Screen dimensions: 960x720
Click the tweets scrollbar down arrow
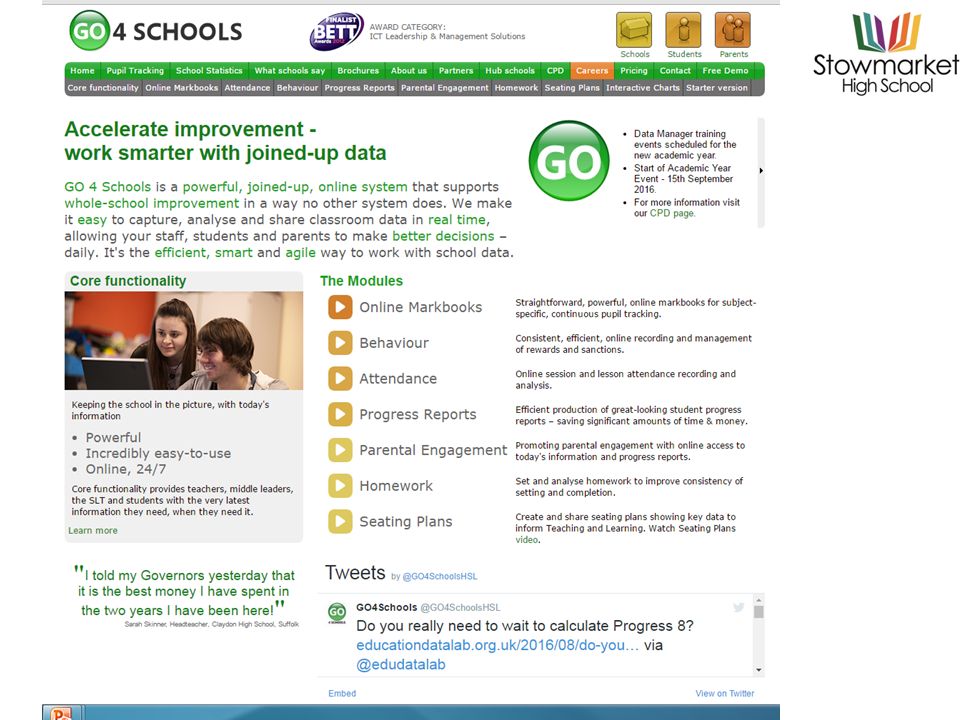coord(759,670)
